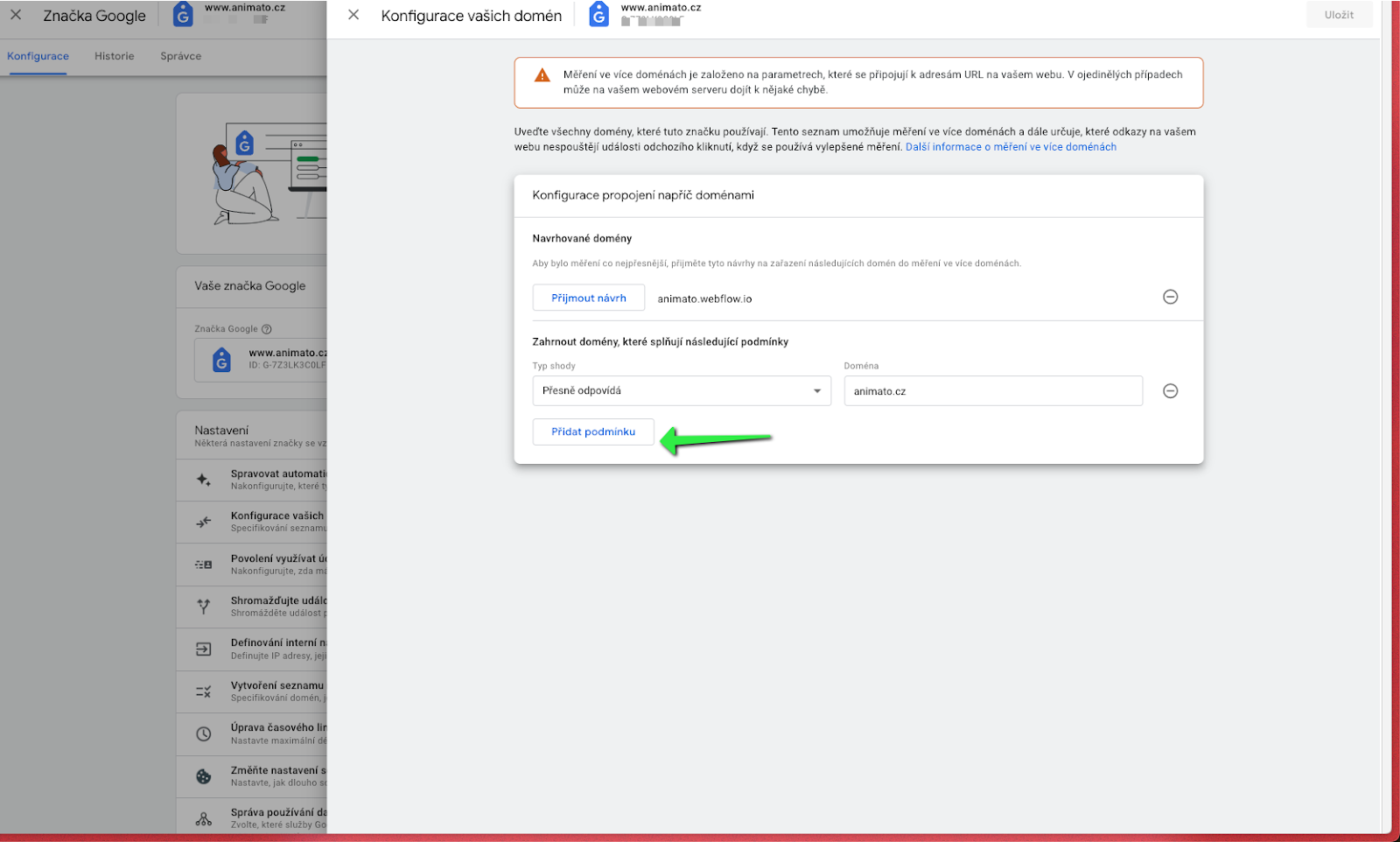1400x842 pixels.
Task: Accept suggestion with Přijmout návrh button
Action: tap(589, 298)
